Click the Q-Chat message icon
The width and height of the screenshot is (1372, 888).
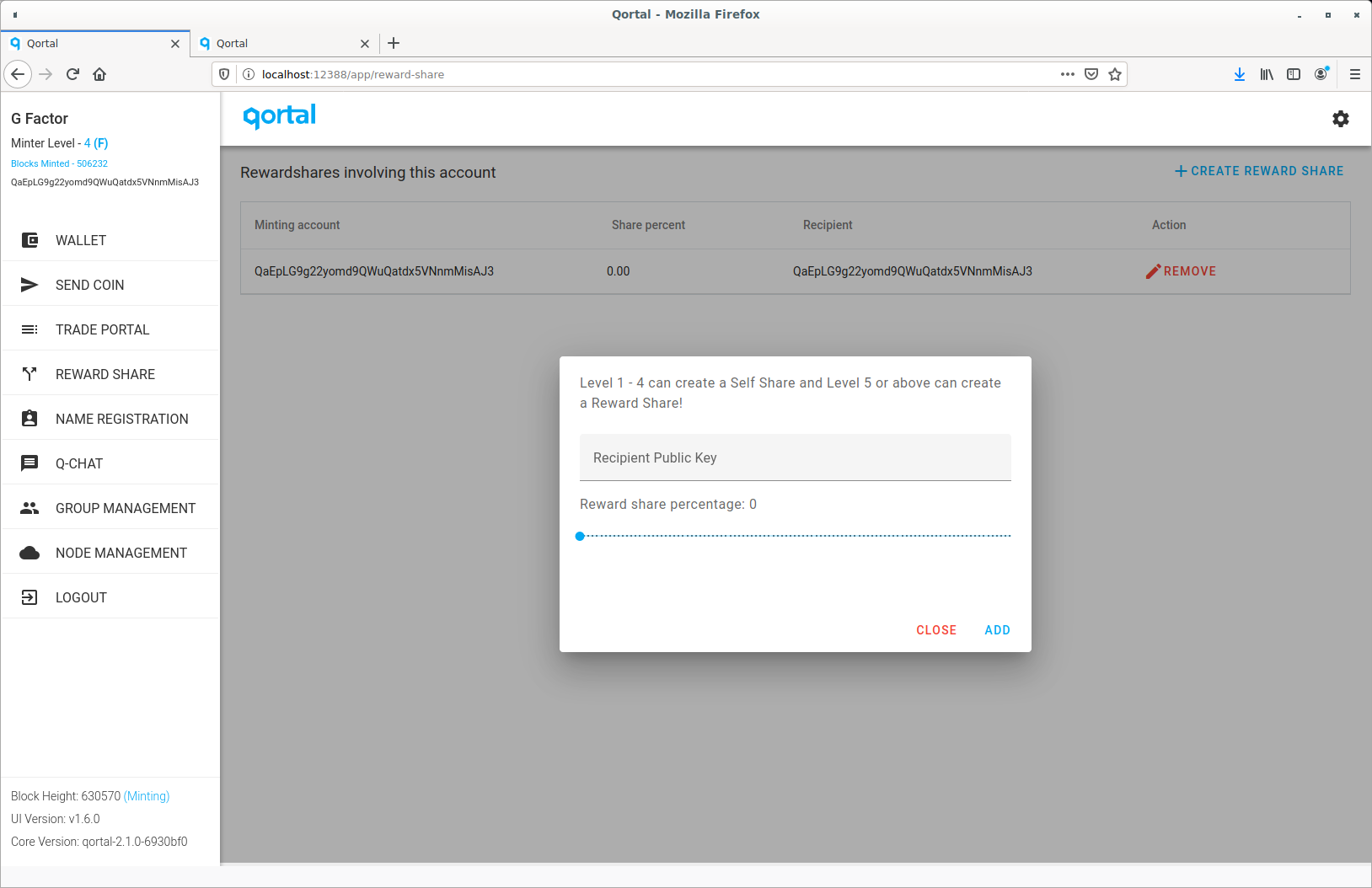pos(29,463)
